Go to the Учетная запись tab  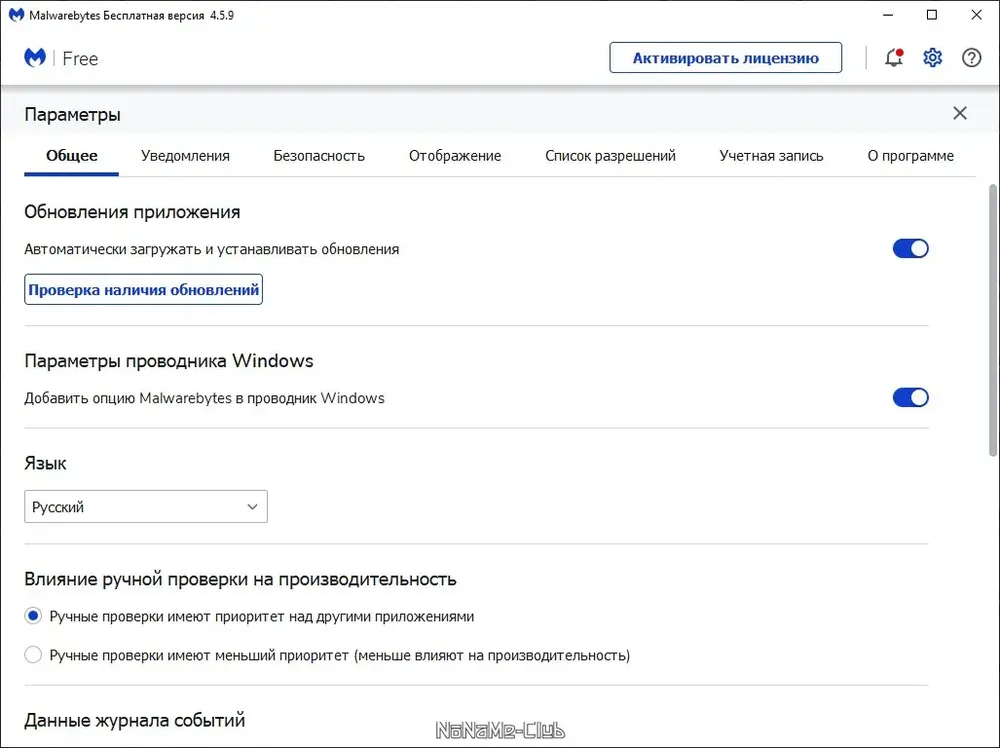click(x=771, y=156)
